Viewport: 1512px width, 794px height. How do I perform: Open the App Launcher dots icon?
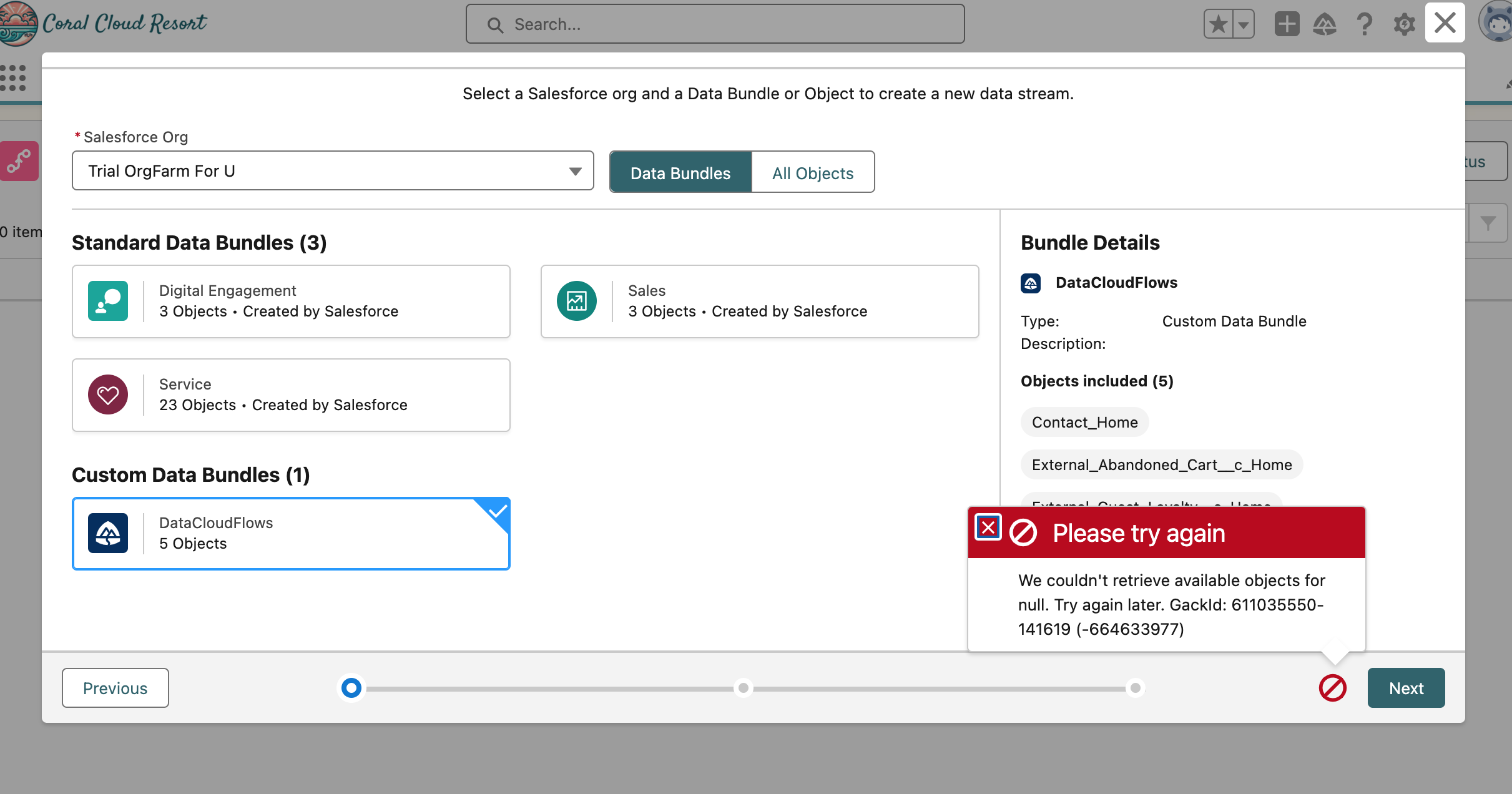click(13, 77)
